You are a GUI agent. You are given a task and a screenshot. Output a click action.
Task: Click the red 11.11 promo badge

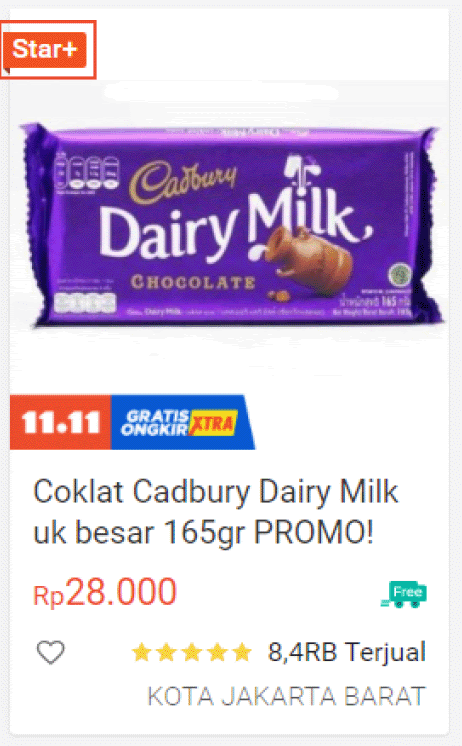pyautogui.click(x=60, y=422)
